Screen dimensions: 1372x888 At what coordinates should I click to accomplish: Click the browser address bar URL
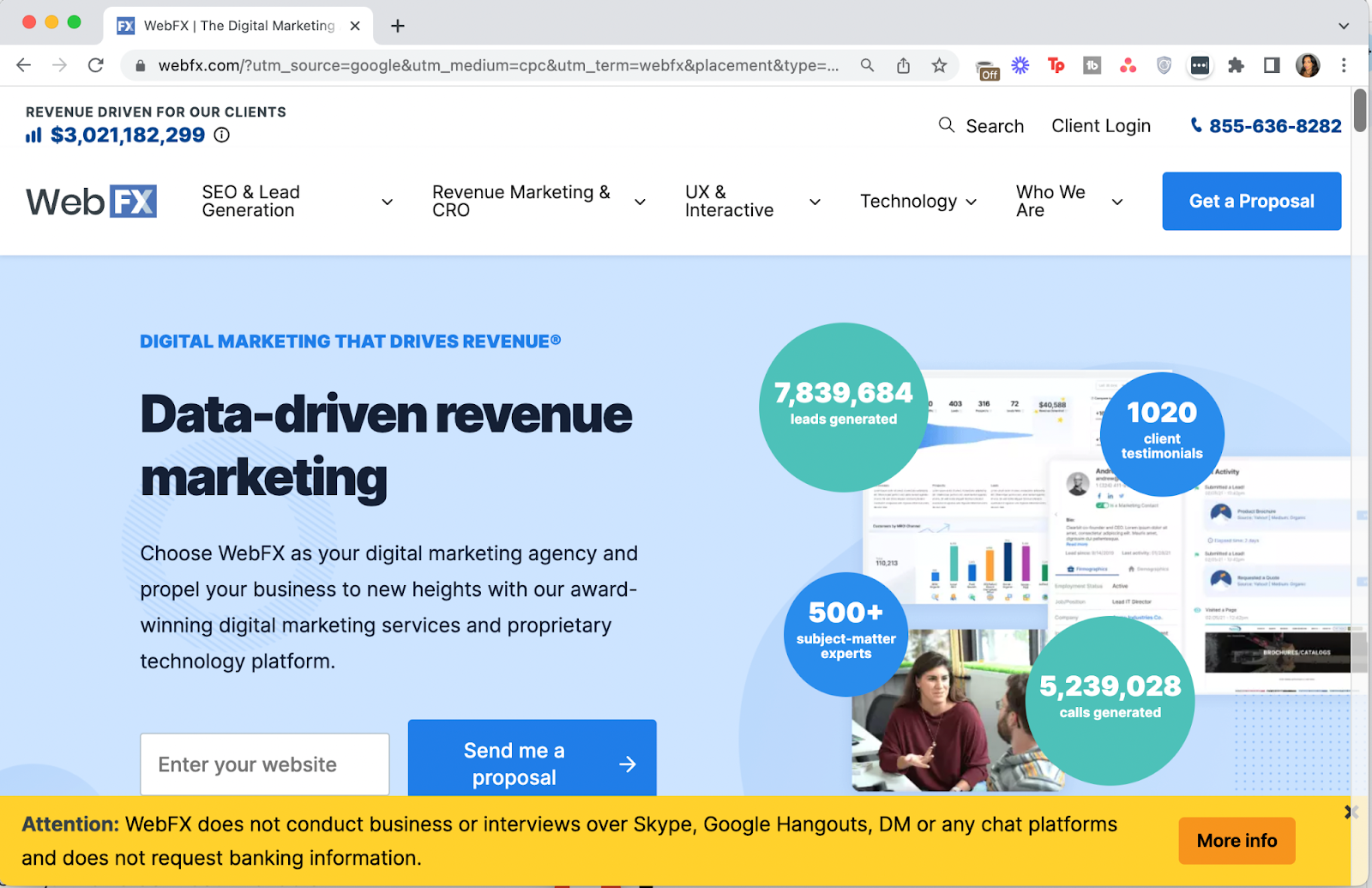(x=498, y=65)
